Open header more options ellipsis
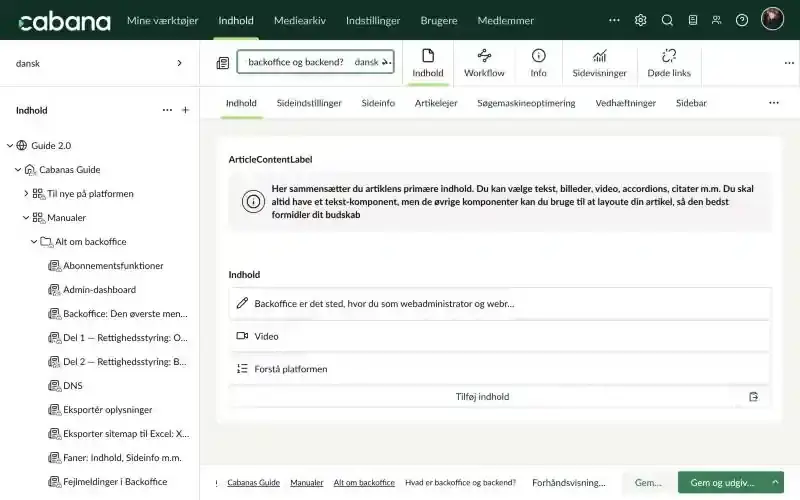Screen dimensions: 800x500 [x=614, y=20]
